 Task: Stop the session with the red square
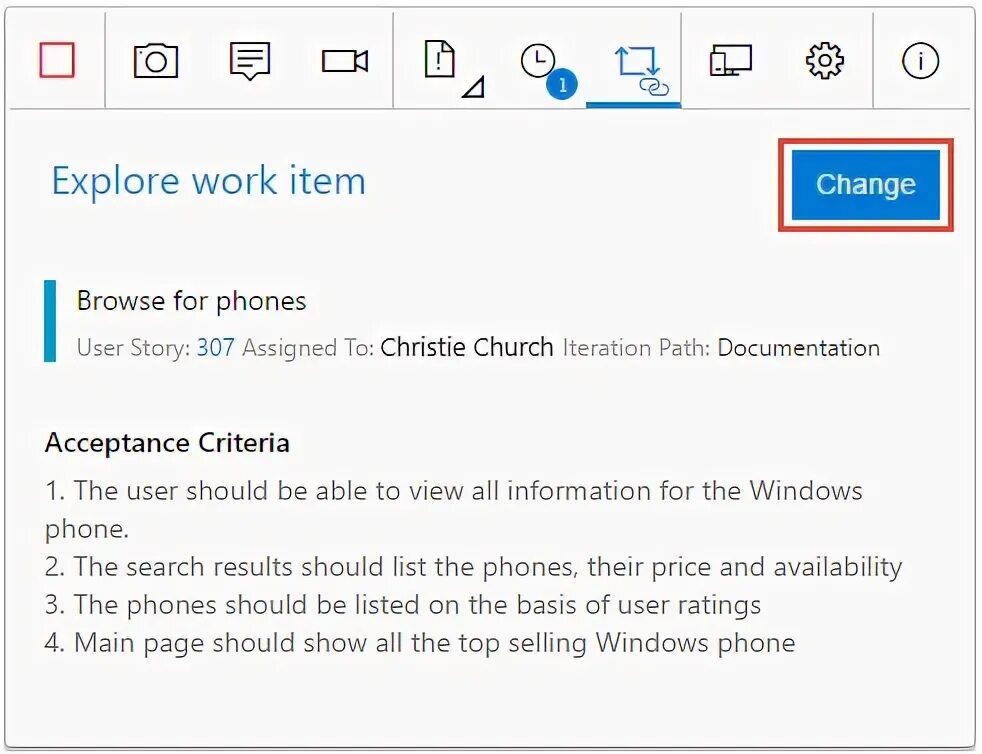coord(57,60)
